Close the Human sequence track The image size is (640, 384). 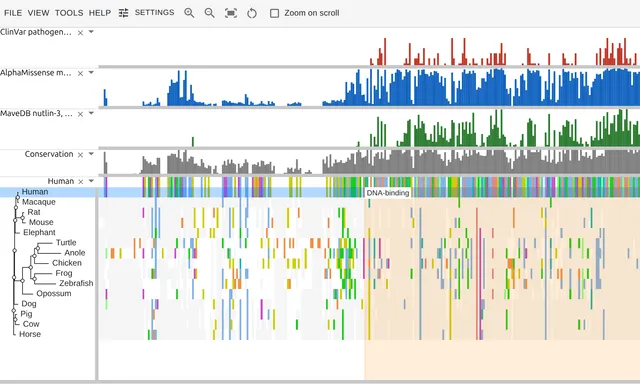click(80, 182)
